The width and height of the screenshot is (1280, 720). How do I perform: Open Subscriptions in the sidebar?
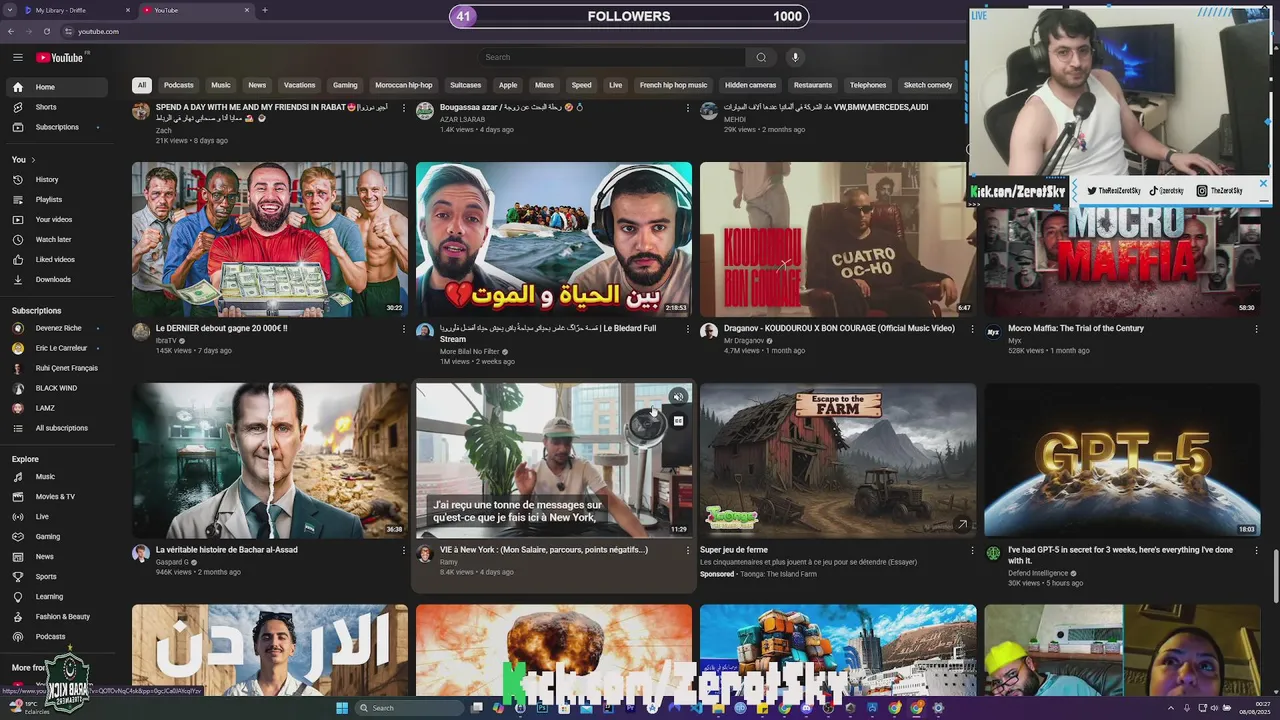pos(58,127)
